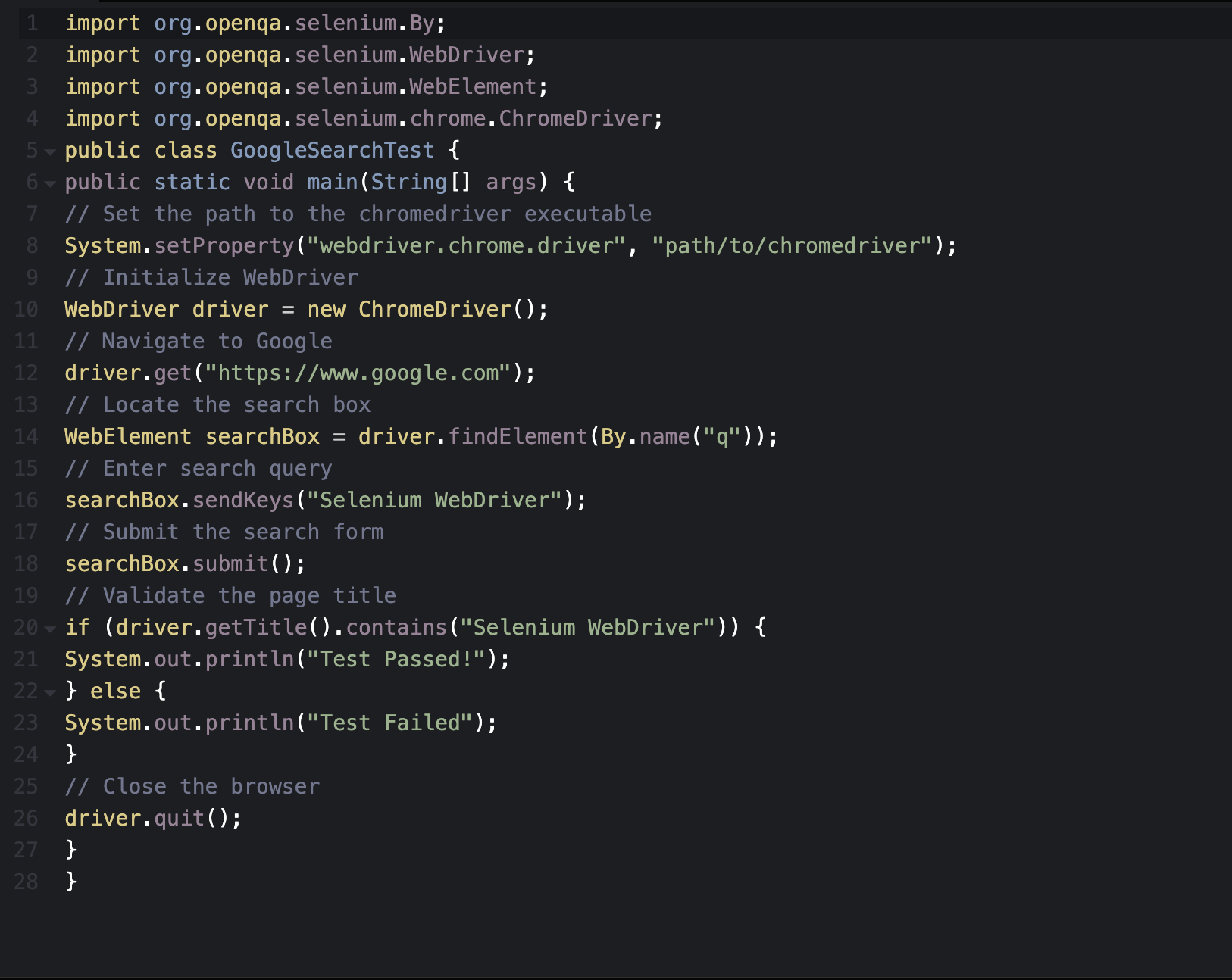Click line number 28 in the gutter
This screenshot has width=1232, height=980.
tap(26, 882)
